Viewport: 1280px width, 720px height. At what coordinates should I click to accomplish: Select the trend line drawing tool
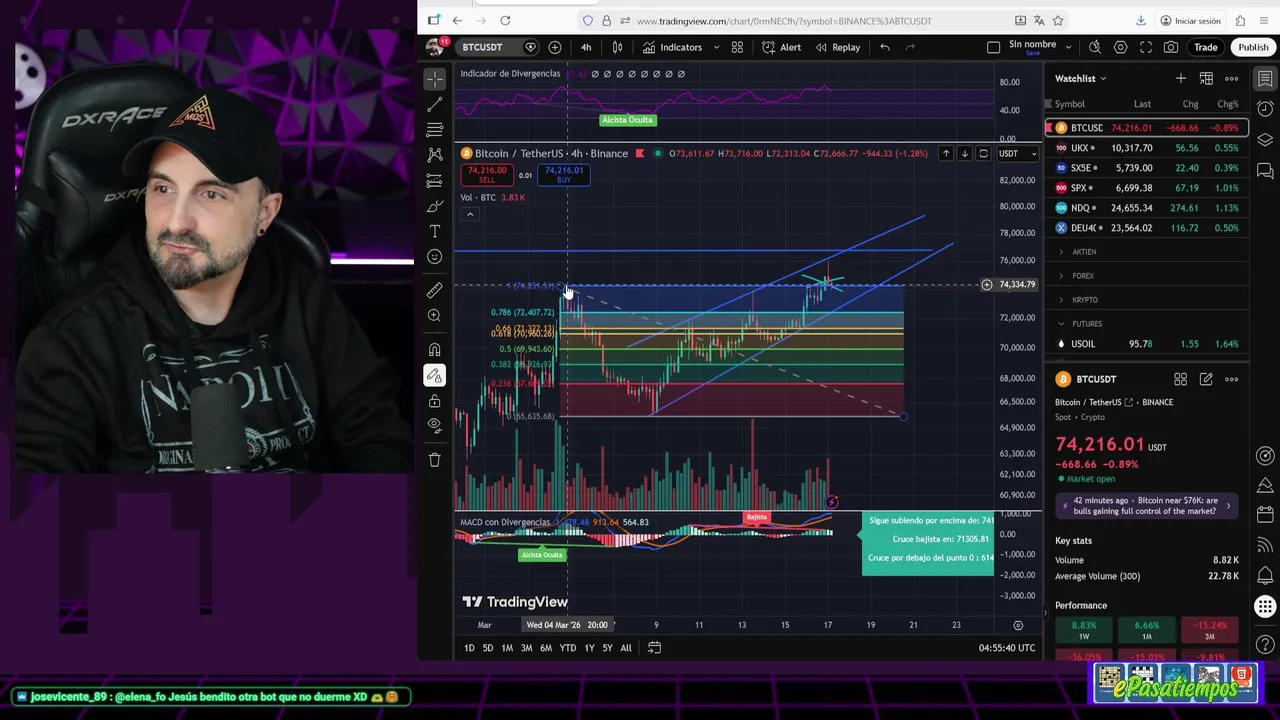tap(434, 104)
